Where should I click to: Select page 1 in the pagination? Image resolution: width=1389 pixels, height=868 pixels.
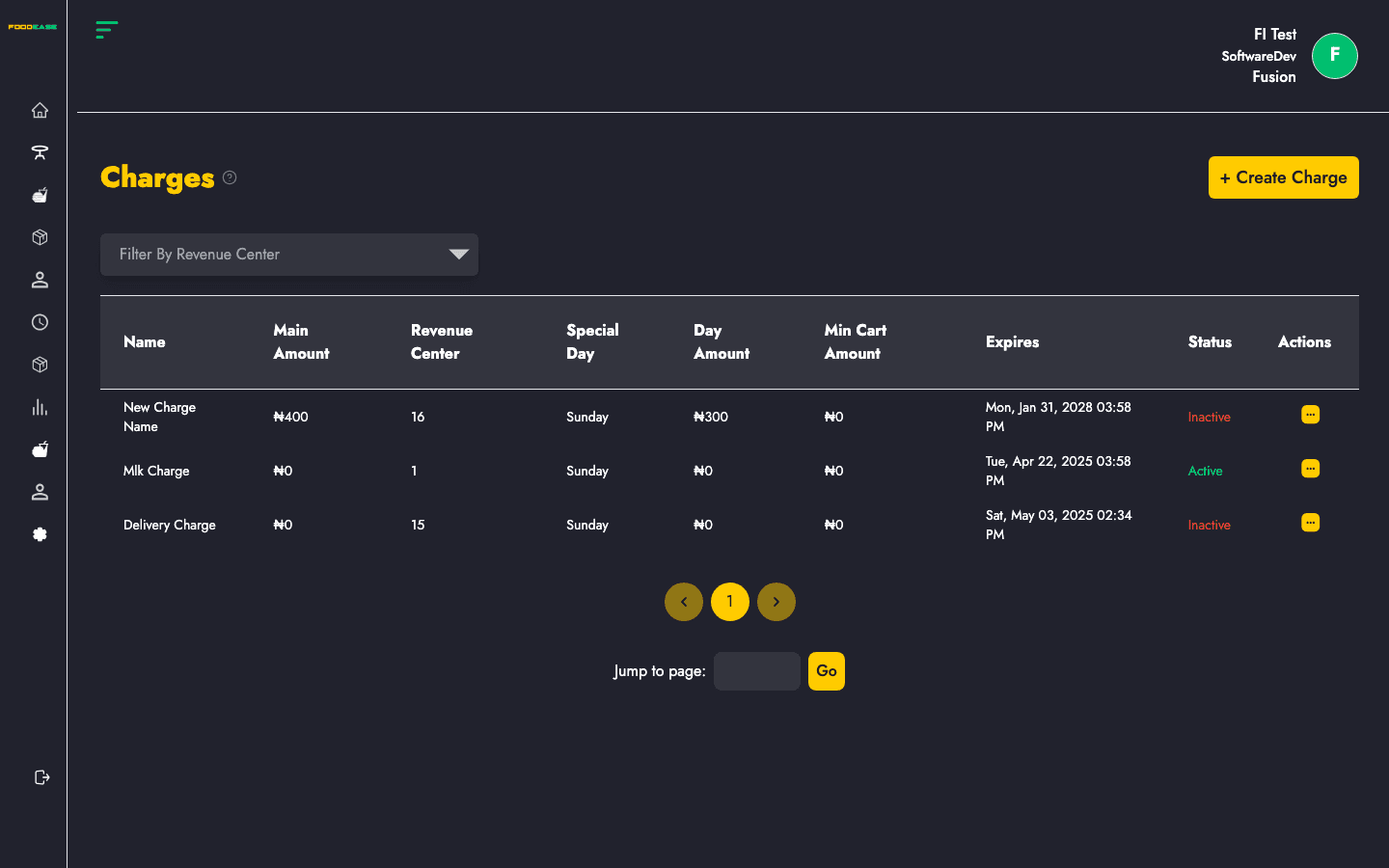(x=730, y=602)
